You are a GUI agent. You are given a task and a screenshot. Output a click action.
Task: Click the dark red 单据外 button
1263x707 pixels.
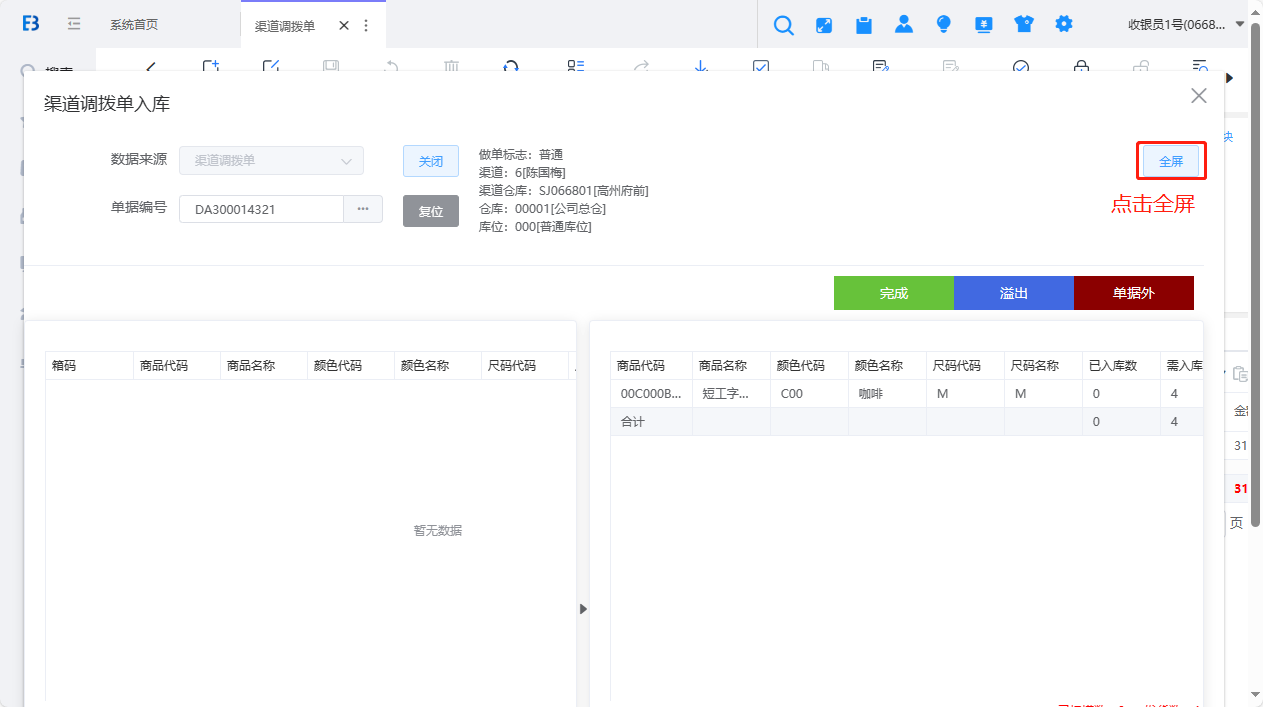1134,293
